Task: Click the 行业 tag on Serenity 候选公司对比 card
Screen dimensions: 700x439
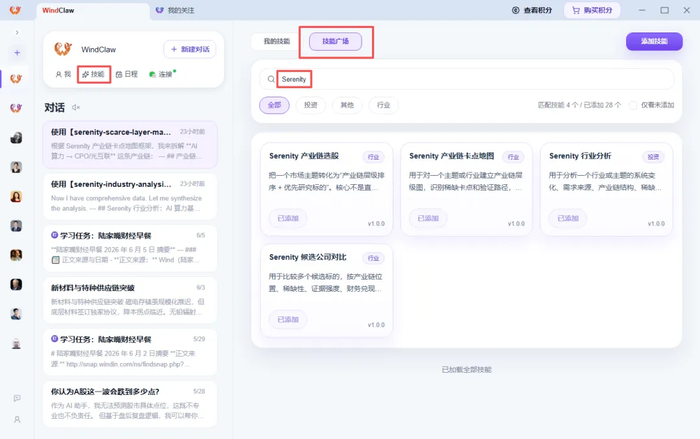Action: pyautogui.click(x=373, y=258)
